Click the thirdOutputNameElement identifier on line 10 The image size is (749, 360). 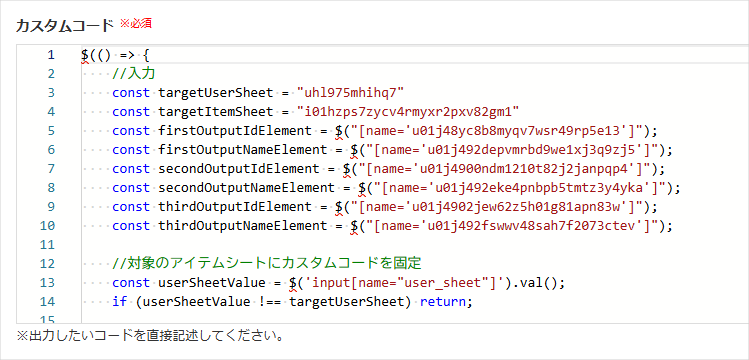(243, 225)
